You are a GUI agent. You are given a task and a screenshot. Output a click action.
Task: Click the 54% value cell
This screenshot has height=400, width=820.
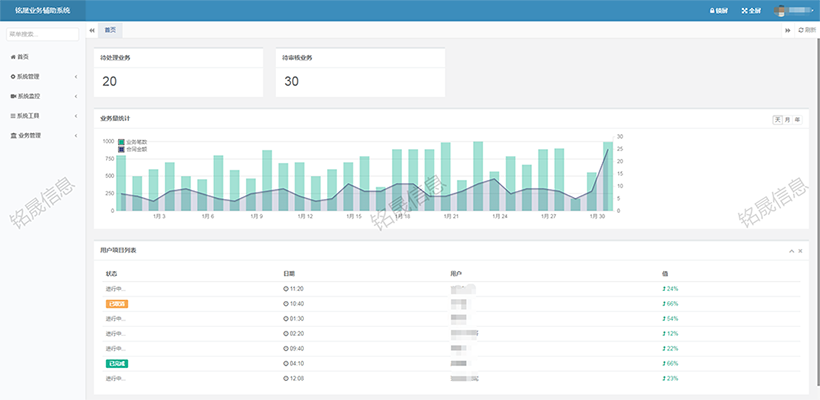tap(670, 318)
